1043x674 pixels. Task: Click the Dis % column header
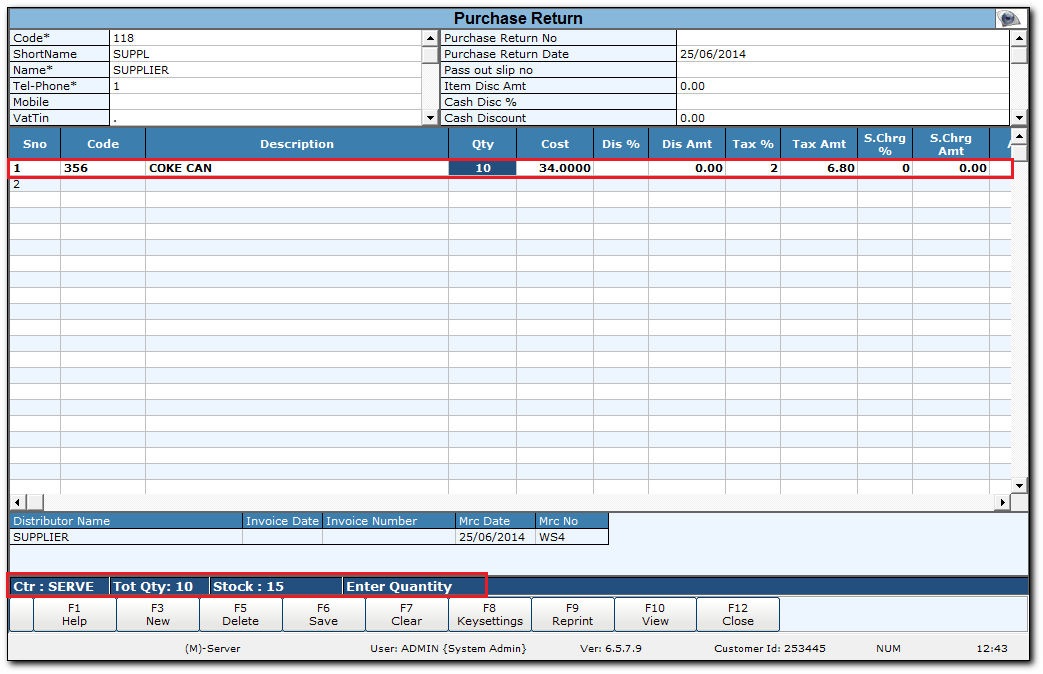pos(621,144)
